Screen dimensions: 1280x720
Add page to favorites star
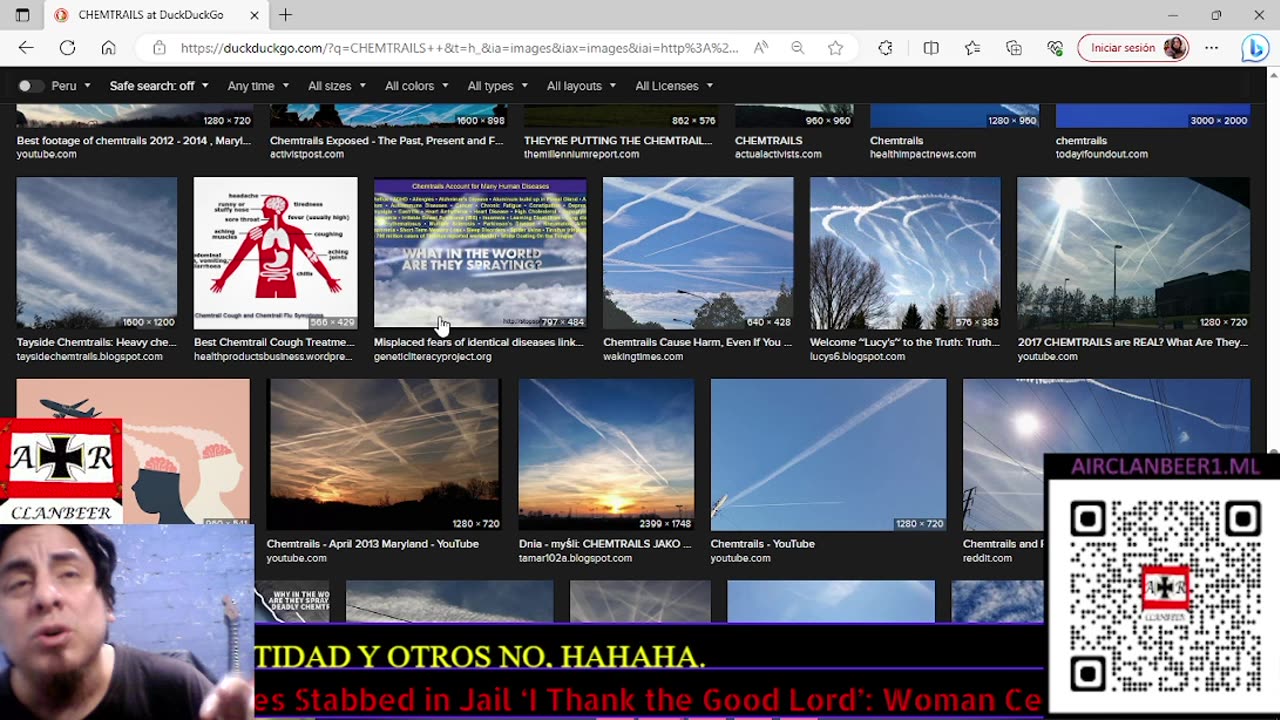click(835, 48)
